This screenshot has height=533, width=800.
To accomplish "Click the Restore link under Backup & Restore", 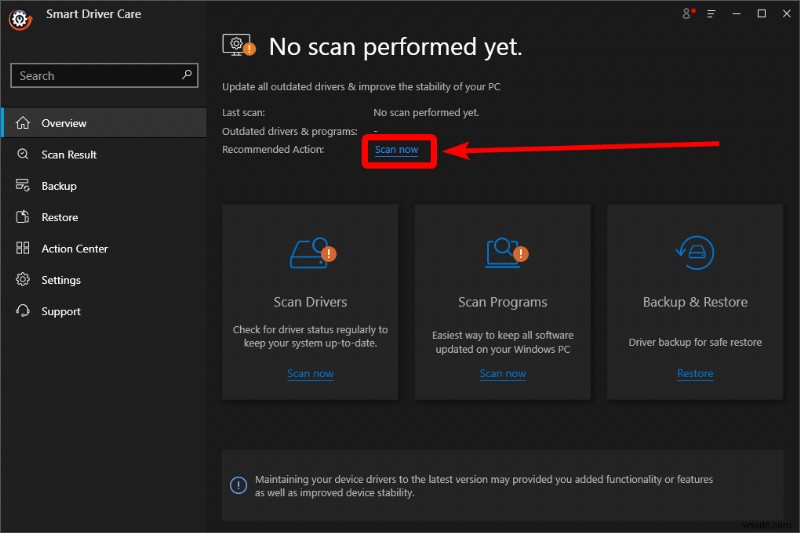I will tap(695, 373).
